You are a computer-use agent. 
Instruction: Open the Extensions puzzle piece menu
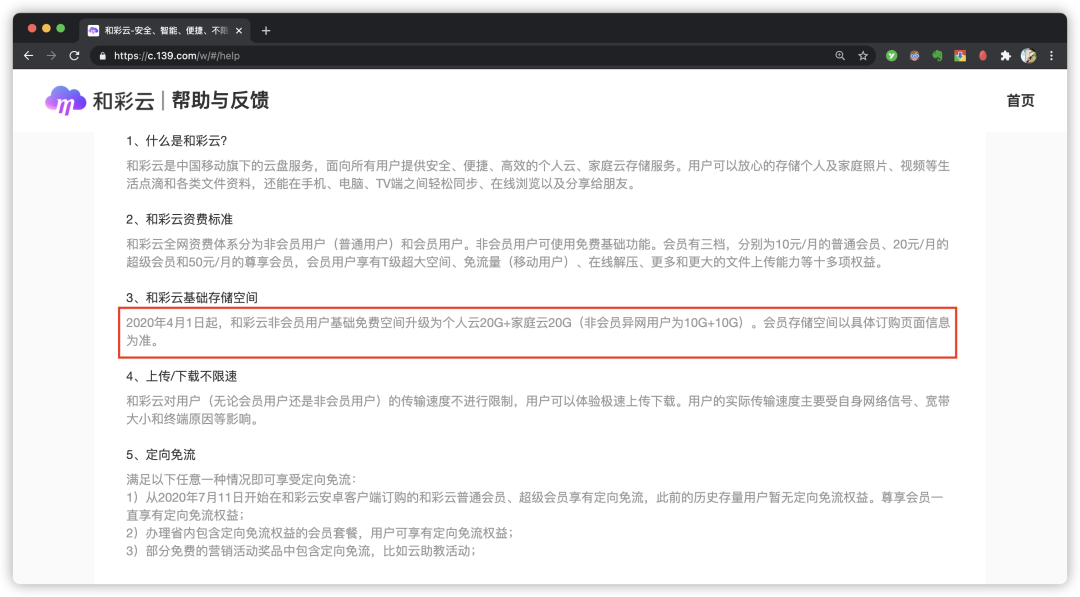click(x=1006, y=56)
